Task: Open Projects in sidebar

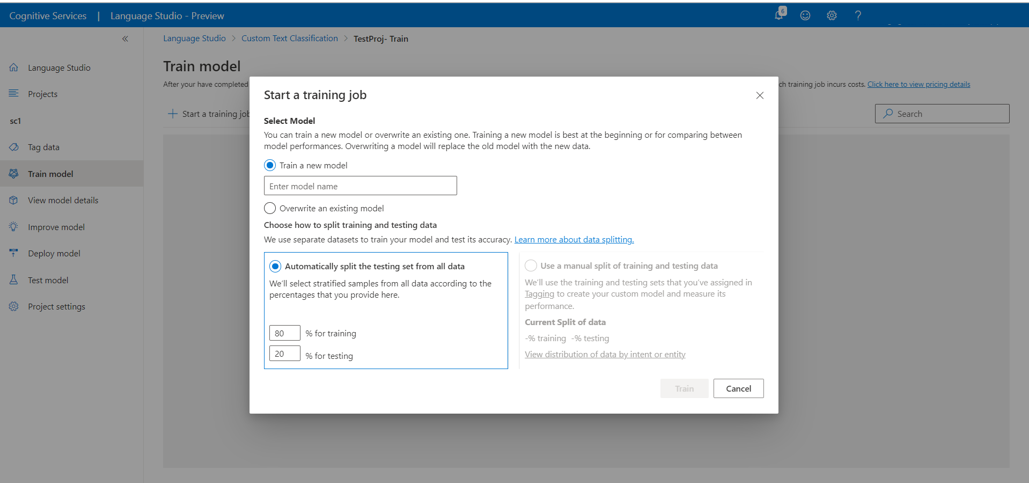Action: pos(43,94)
